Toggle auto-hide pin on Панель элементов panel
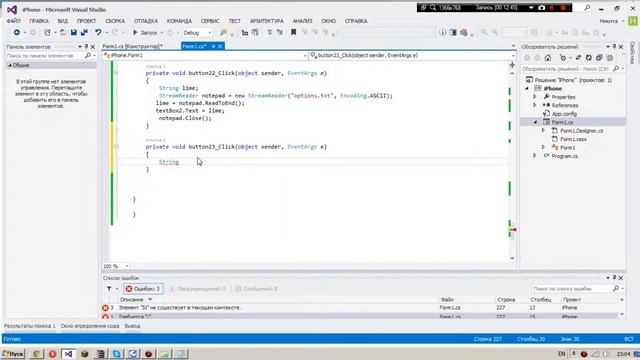Screen dimensions: 640x360 (86, 47)
